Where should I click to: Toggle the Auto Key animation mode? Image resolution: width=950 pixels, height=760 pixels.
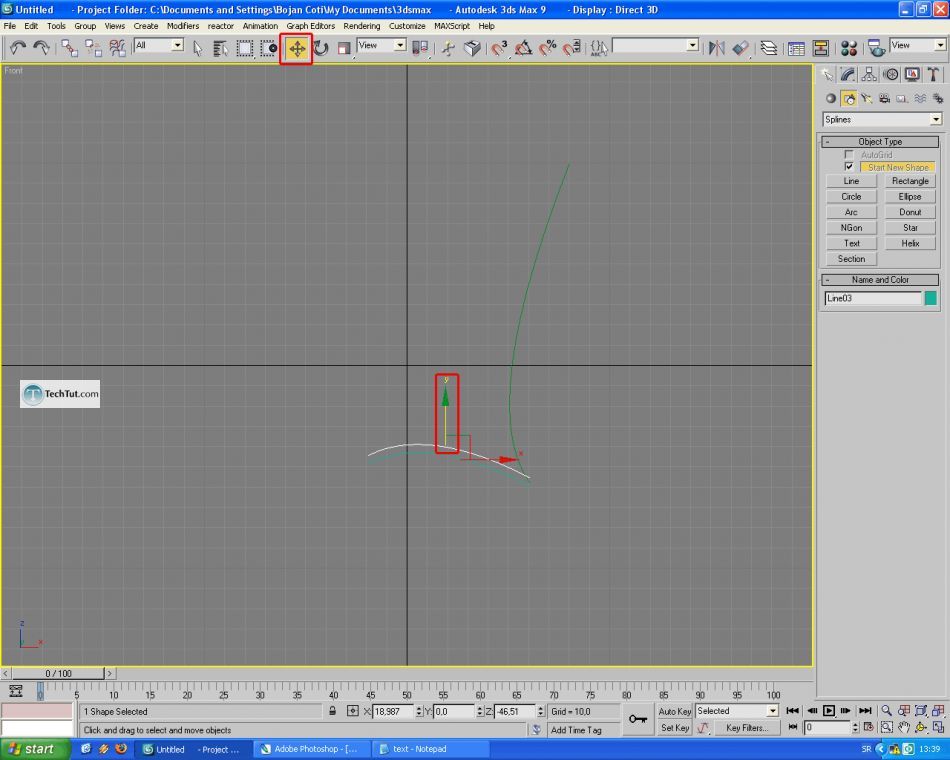click(675, 711)
